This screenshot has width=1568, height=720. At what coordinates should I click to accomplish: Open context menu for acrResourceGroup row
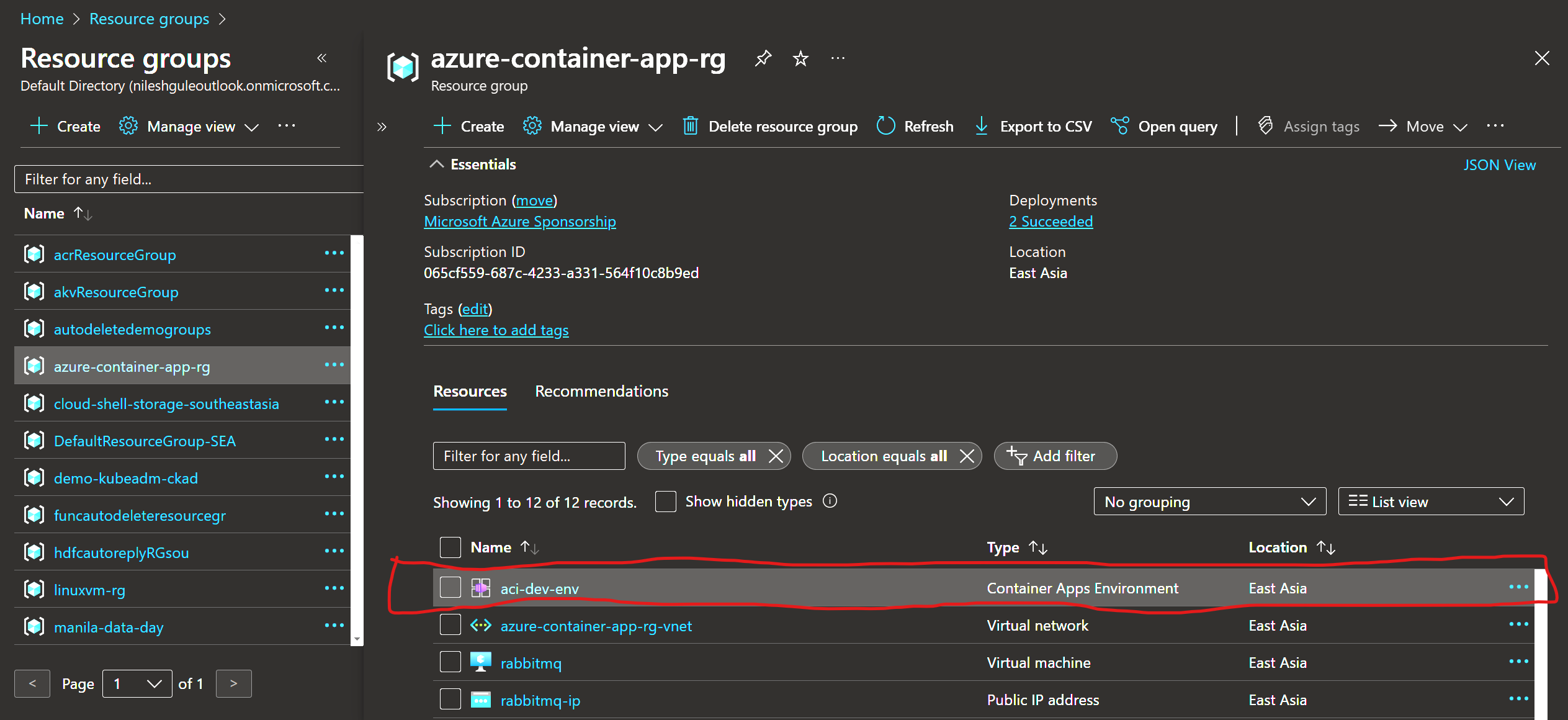click(x=334, y=253)
